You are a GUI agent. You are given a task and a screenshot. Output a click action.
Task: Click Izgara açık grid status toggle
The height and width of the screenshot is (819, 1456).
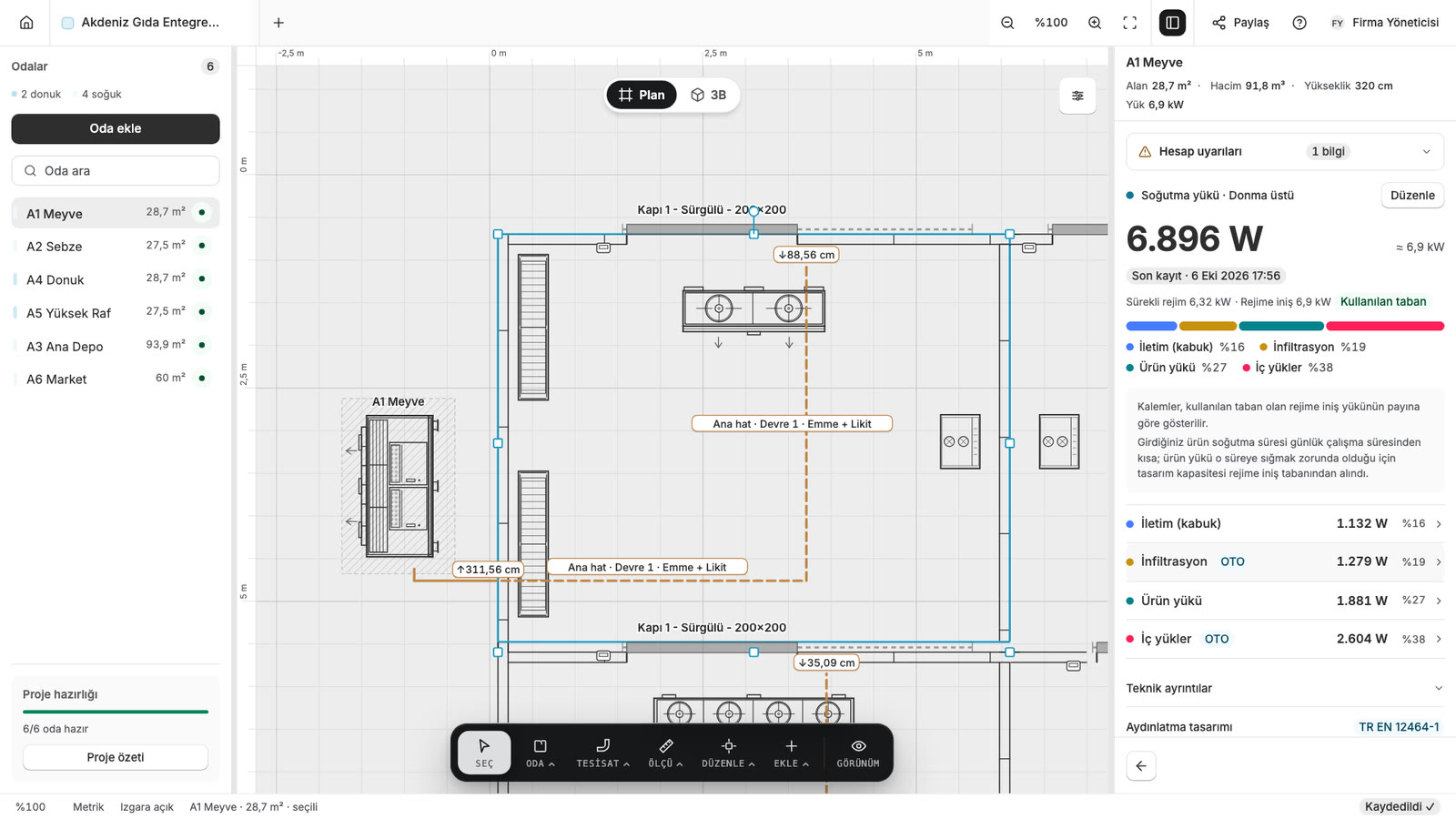click(x=147, y=807)
